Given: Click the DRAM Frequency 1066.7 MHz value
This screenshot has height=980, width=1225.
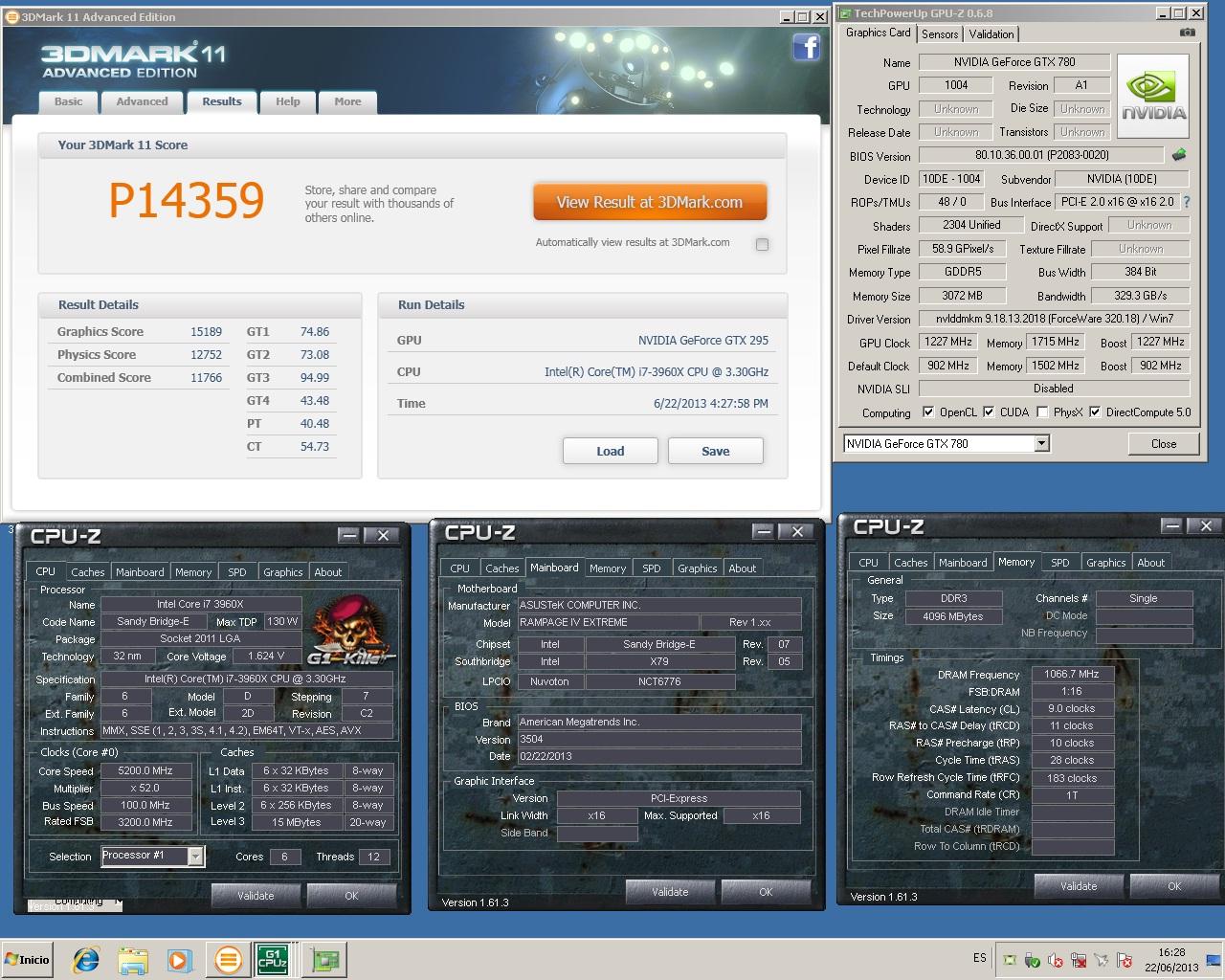Looking at the screenshot, I should pyautogui.click(x=1073, y=674).
